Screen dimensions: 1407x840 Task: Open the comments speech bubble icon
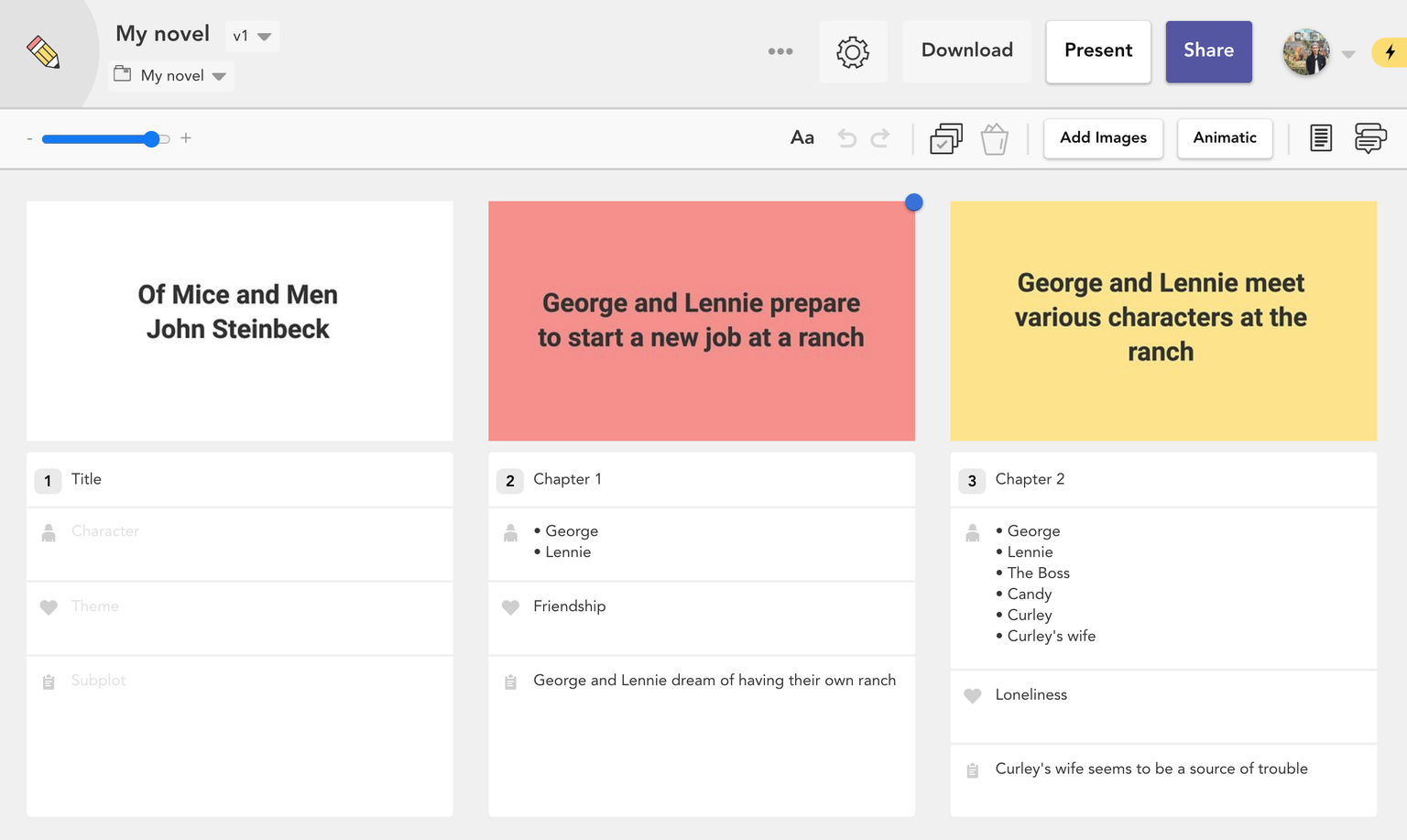click(1369, 138)
